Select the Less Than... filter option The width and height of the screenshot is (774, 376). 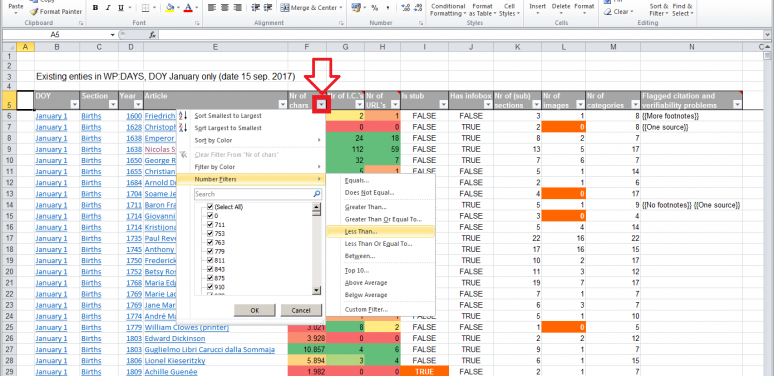tap(380, 231)
